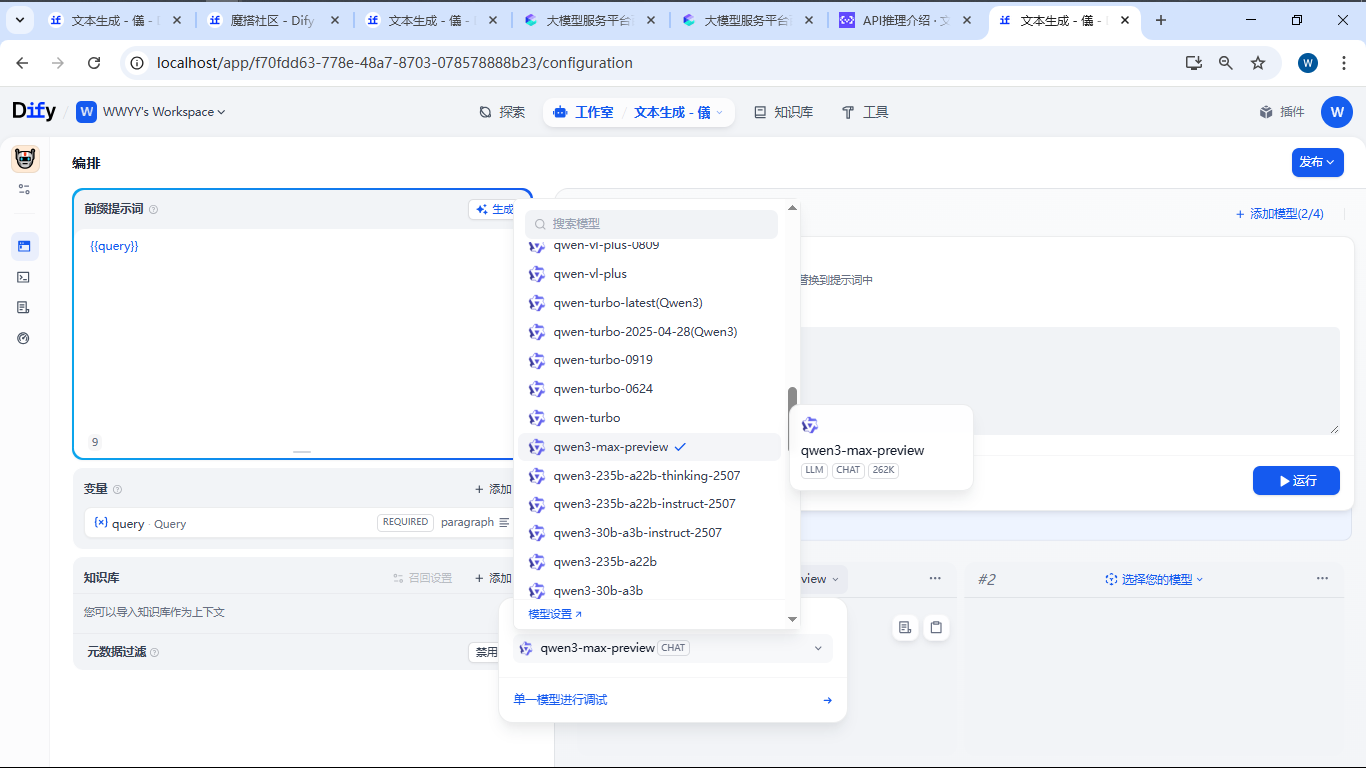Click the help icon next to 前缀提示词
The width and height of the screenshot is (1366, 768).
(153, 210)
